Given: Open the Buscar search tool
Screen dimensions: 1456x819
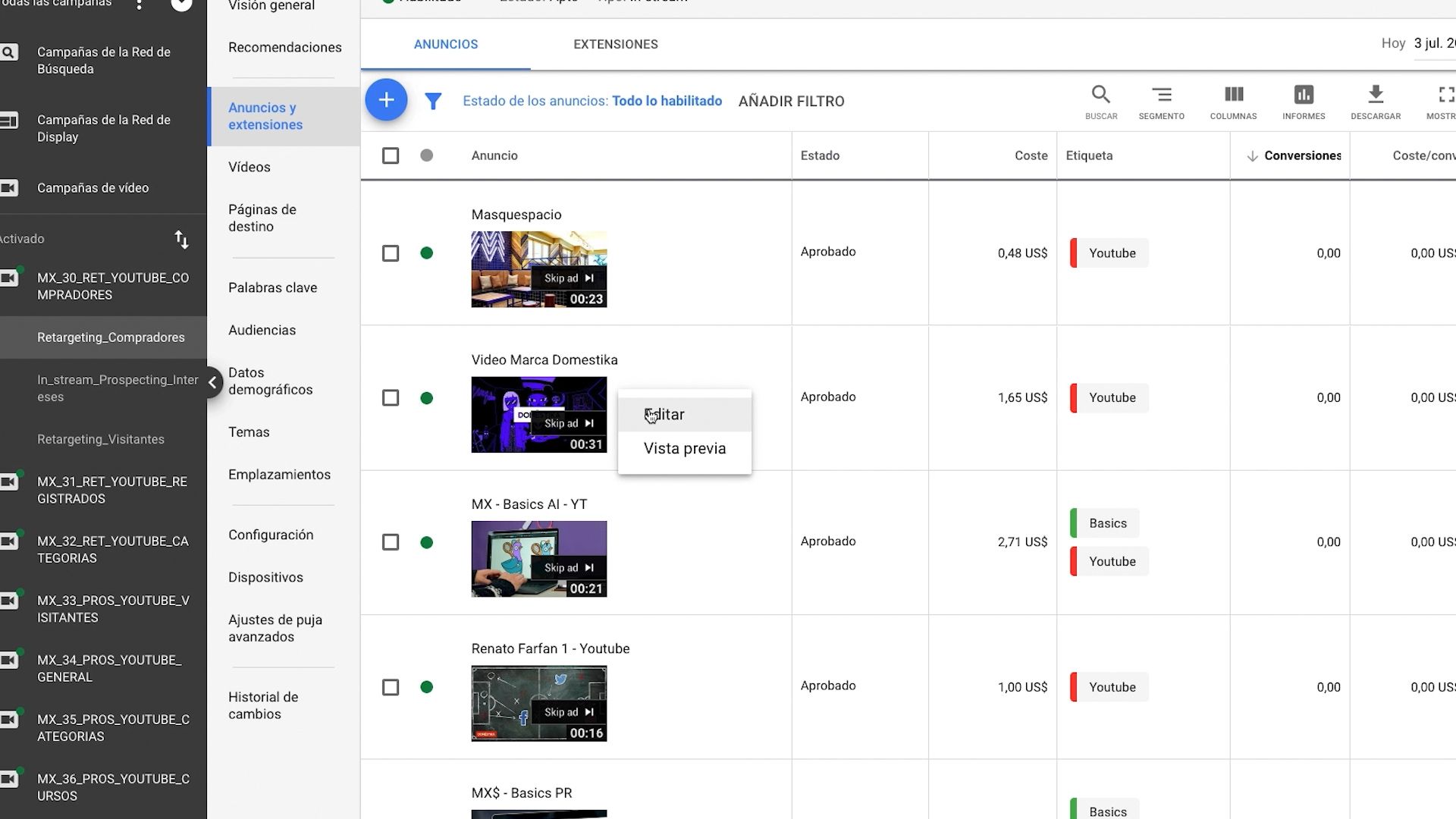Looking at the screenshot, I should (x=1101, y=102).
